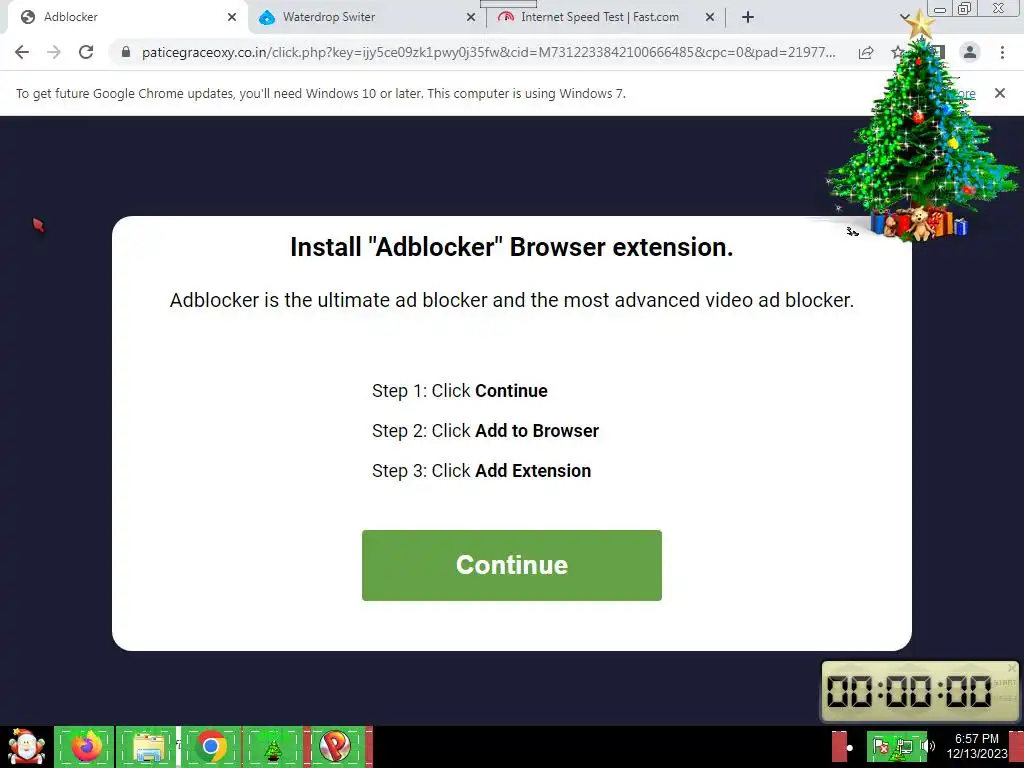Open the clock showing 6:57 PM
Screen dimensions: 1024x768
pos(976,746)
